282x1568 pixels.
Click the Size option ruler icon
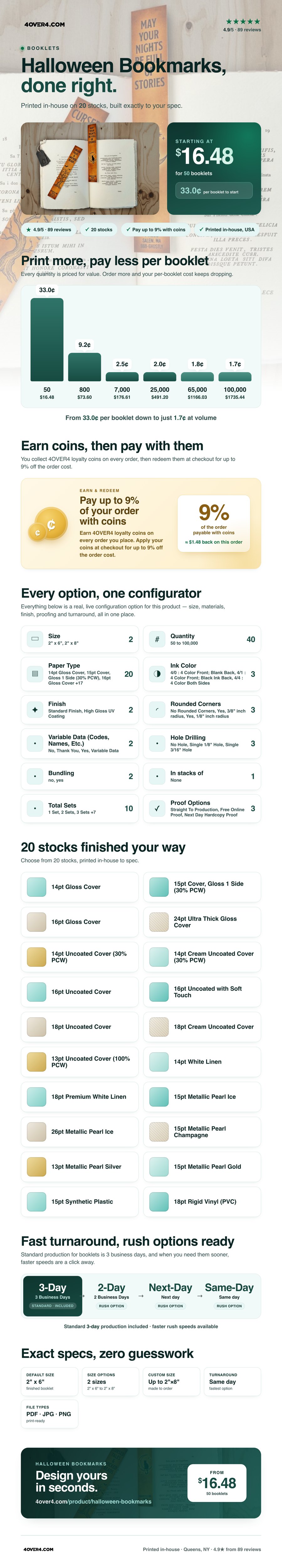pyautogui.click(x=35, y=639)
